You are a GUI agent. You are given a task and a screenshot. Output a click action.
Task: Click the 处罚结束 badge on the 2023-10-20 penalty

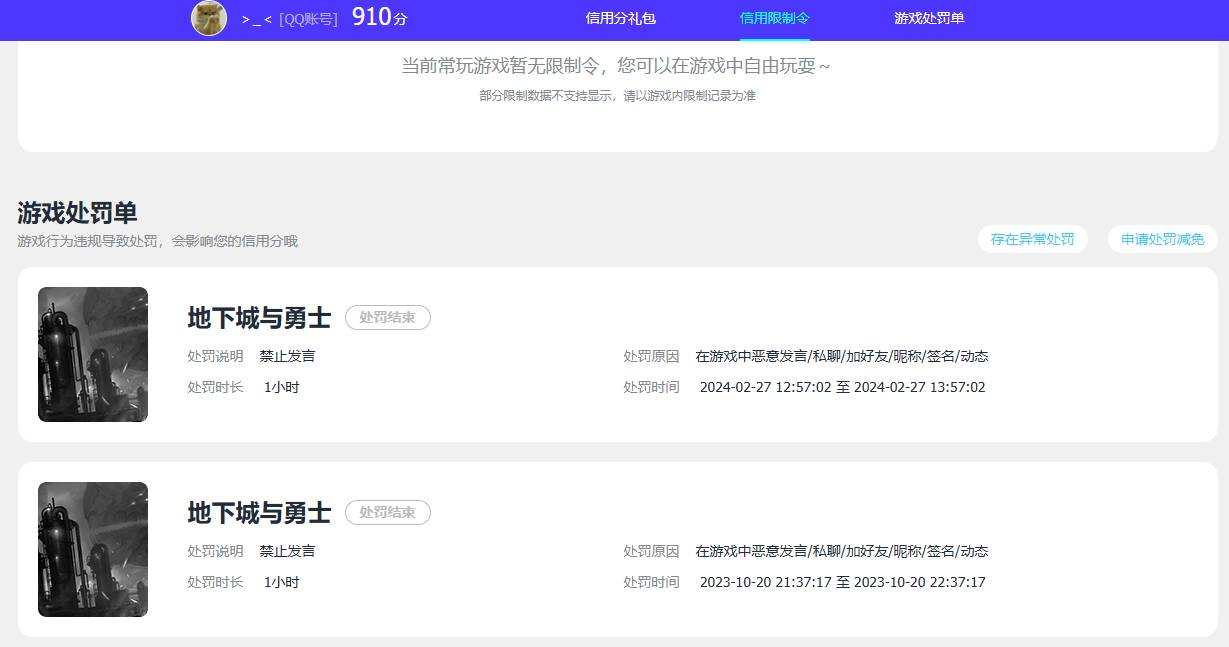tap(388, 512)
